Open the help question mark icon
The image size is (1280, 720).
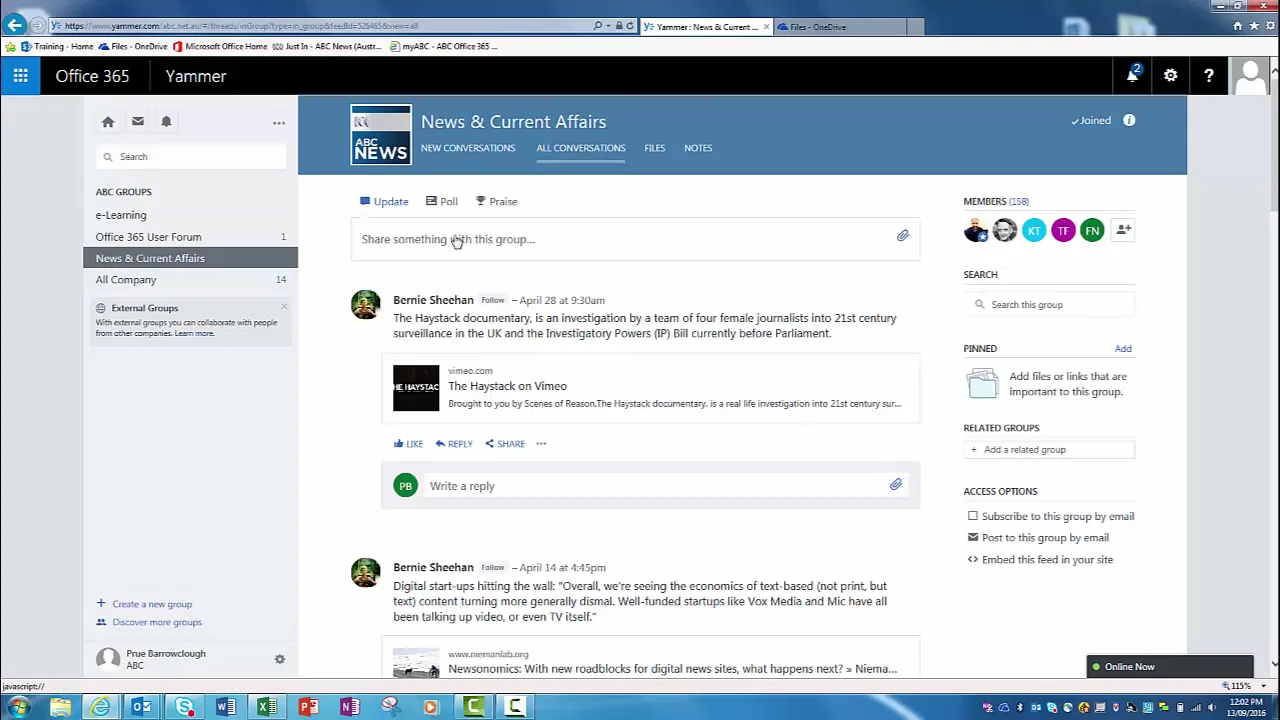pos(1208,76)
